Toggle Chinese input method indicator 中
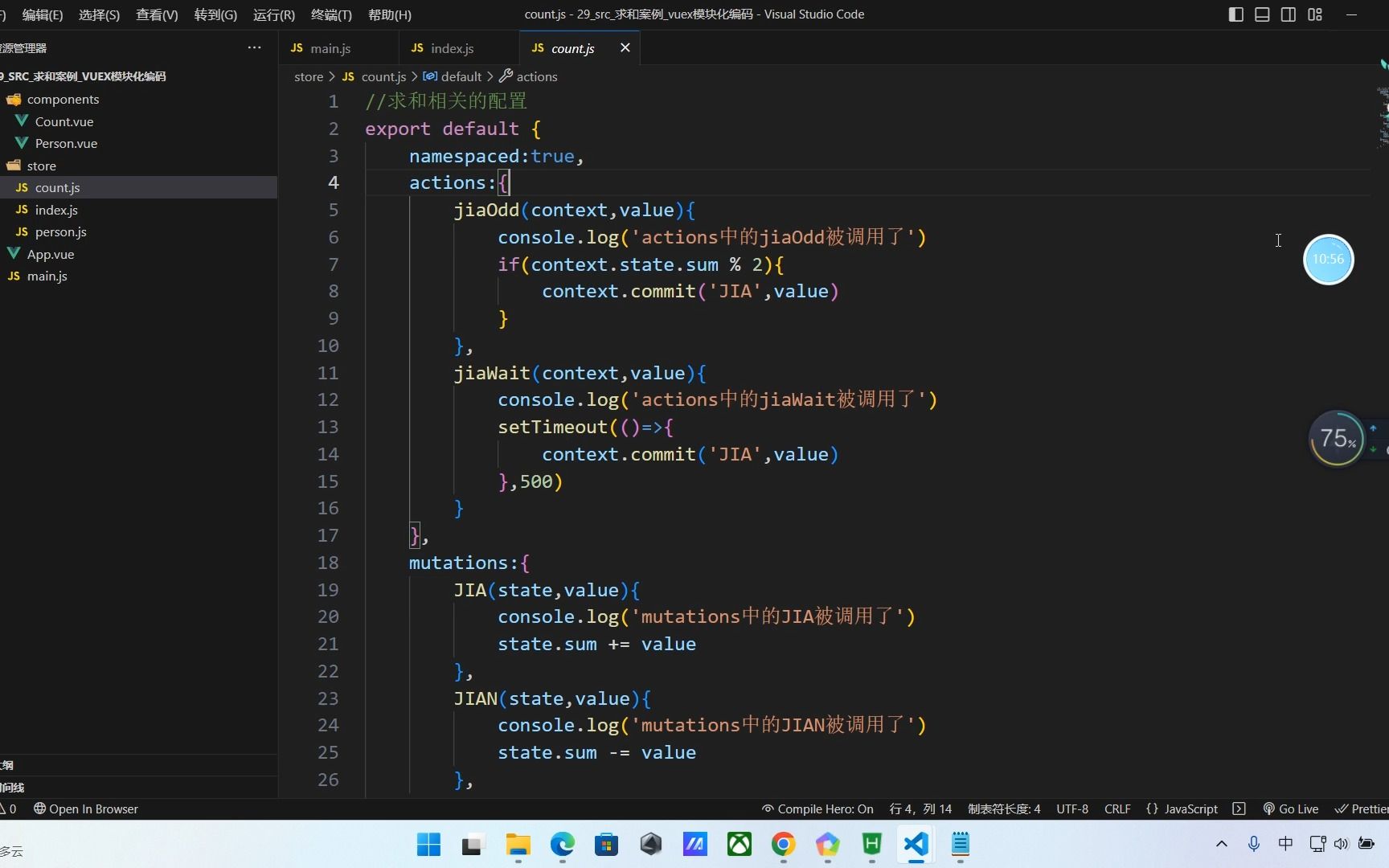The height and width of the screenshot is (868, 1389). [x=1285, y=843]
